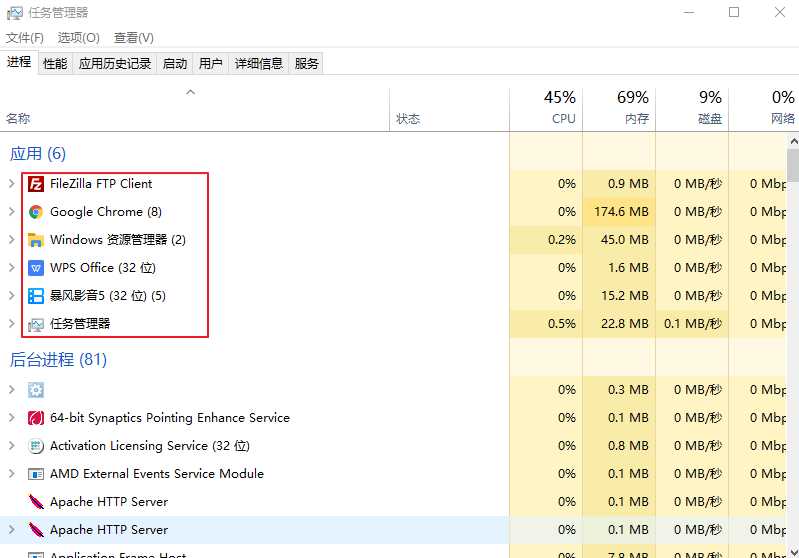Sort by the 网络 0% column header

point(762,110)
